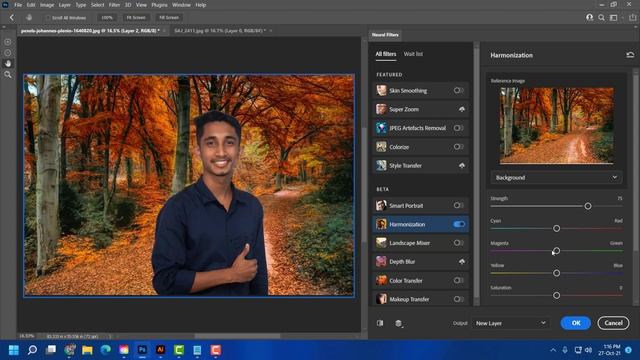The image size is (640, 360).
Task: Select the Zoom magnifier tool in left toolbar
Action: (8, 75)
